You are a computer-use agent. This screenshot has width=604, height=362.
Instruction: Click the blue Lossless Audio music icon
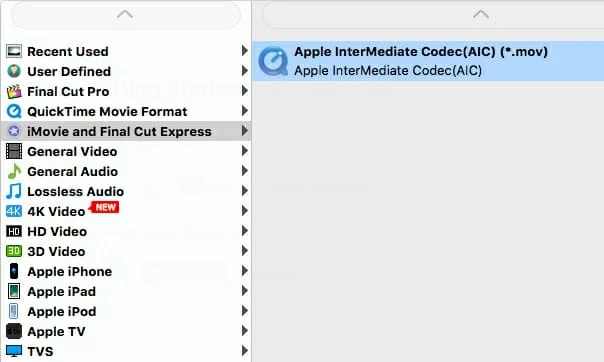point(14,191)
